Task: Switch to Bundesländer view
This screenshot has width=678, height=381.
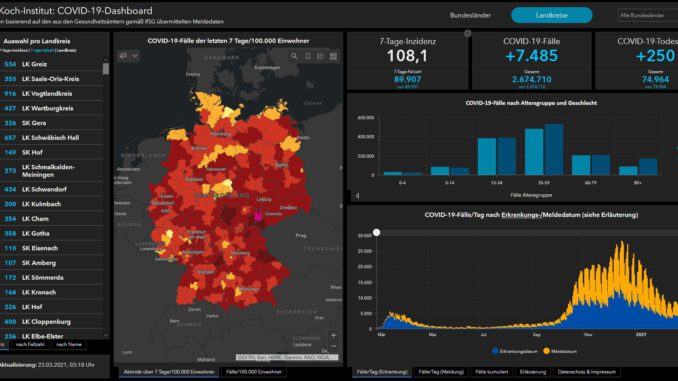Action: [470, 15]
